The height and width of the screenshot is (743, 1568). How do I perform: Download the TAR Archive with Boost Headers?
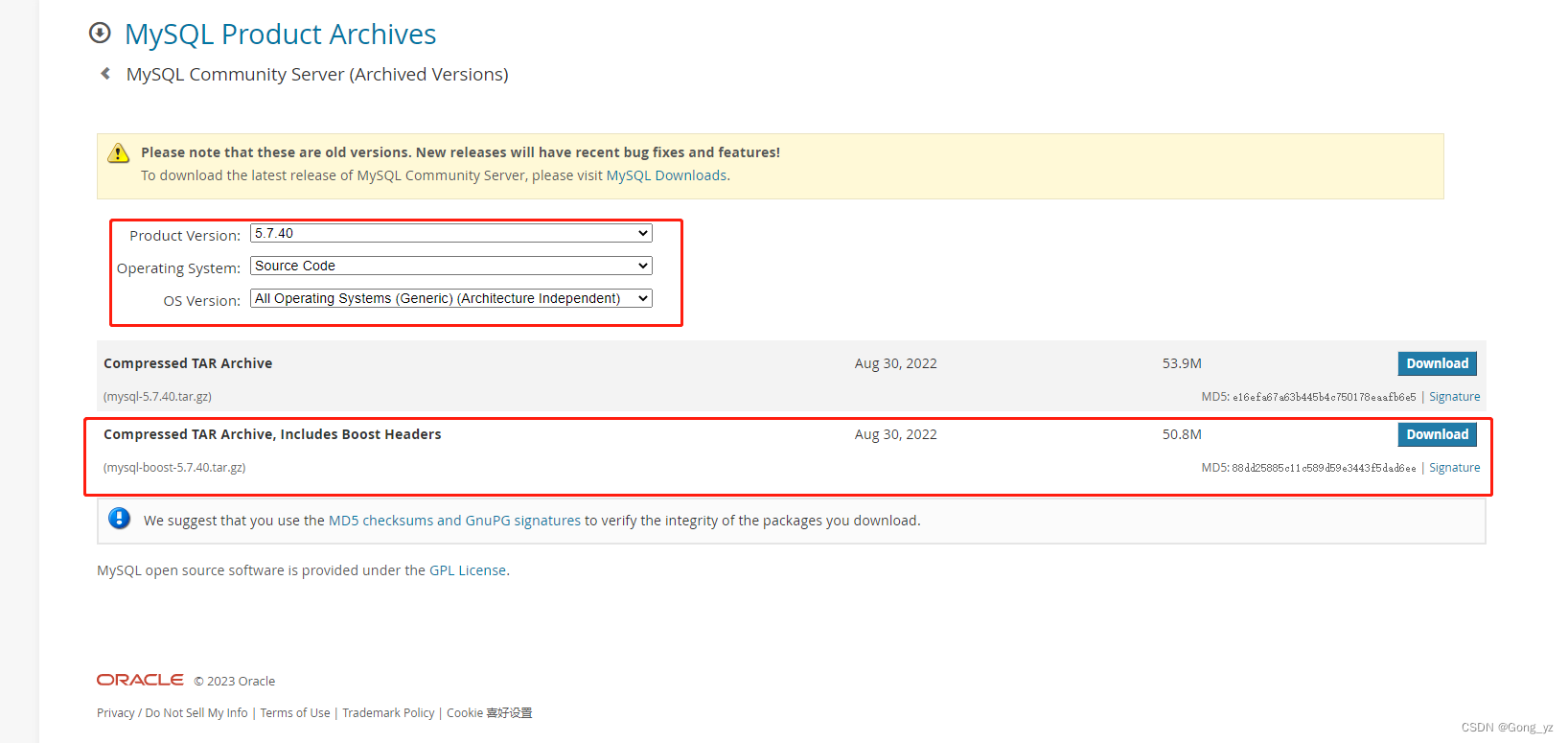pyautogui.click(x=1437, y=434)
